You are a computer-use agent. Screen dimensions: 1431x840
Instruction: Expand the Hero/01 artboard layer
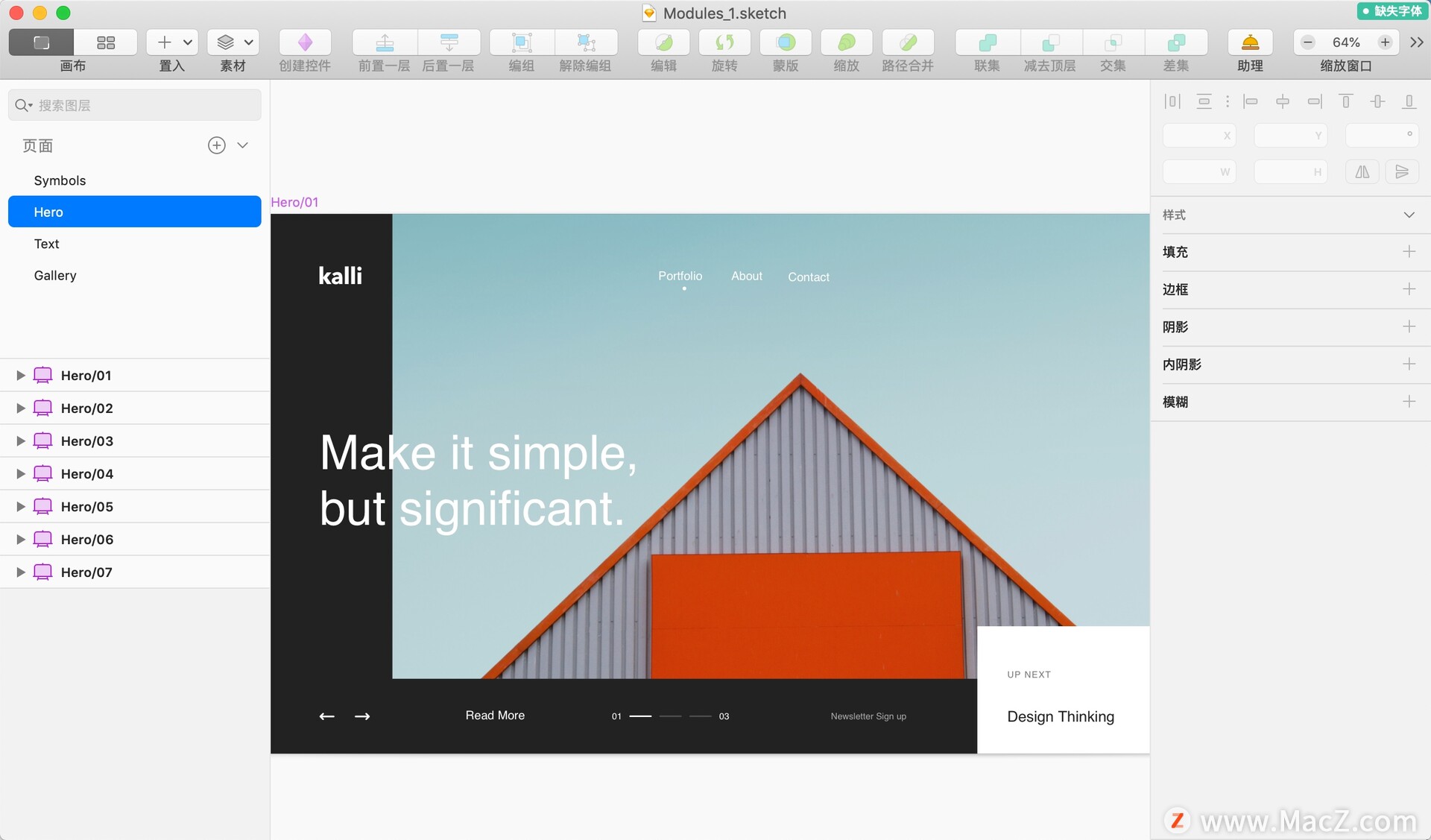point(21,376)
